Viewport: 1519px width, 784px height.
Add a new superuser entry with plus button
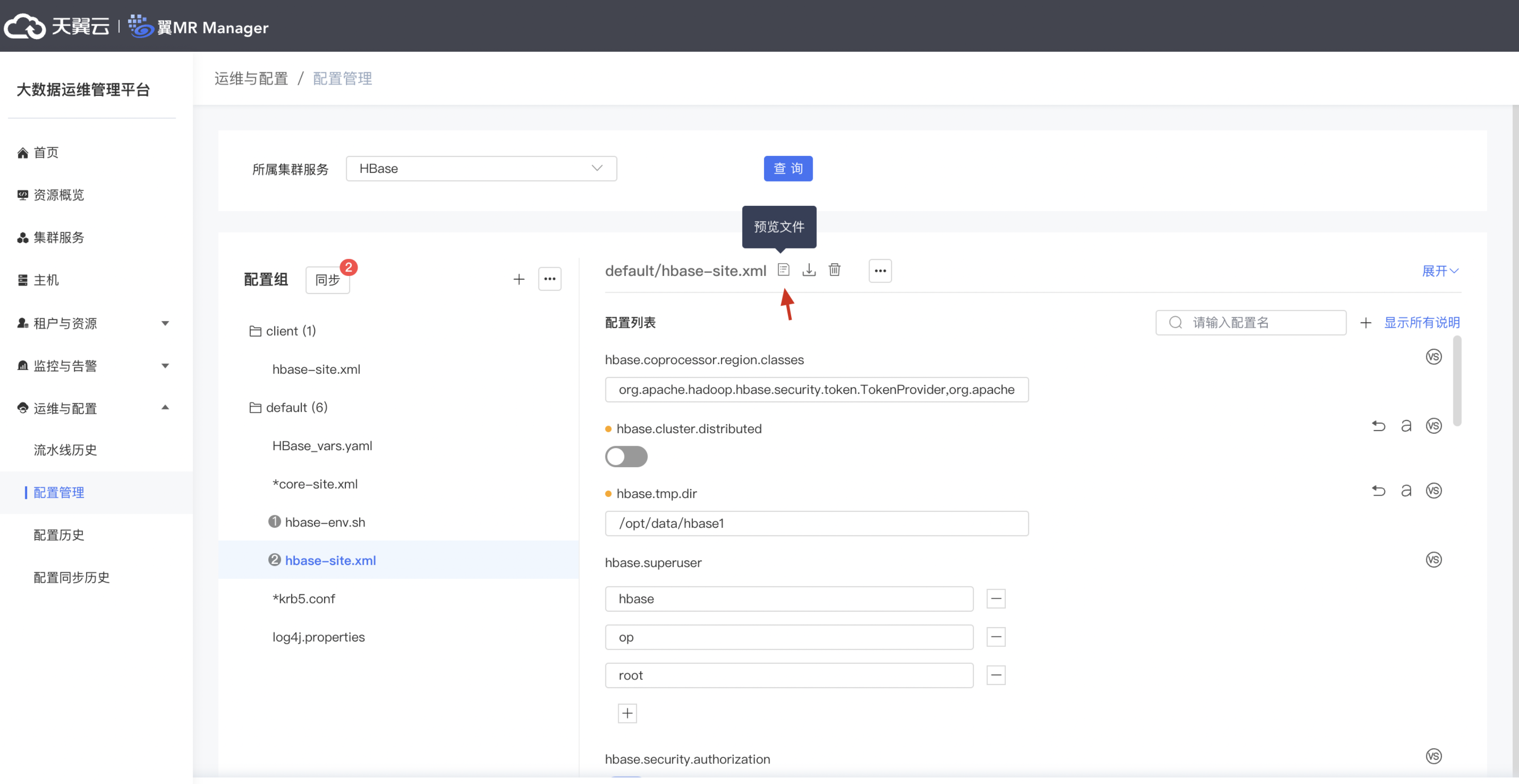(x=627, y=714)
